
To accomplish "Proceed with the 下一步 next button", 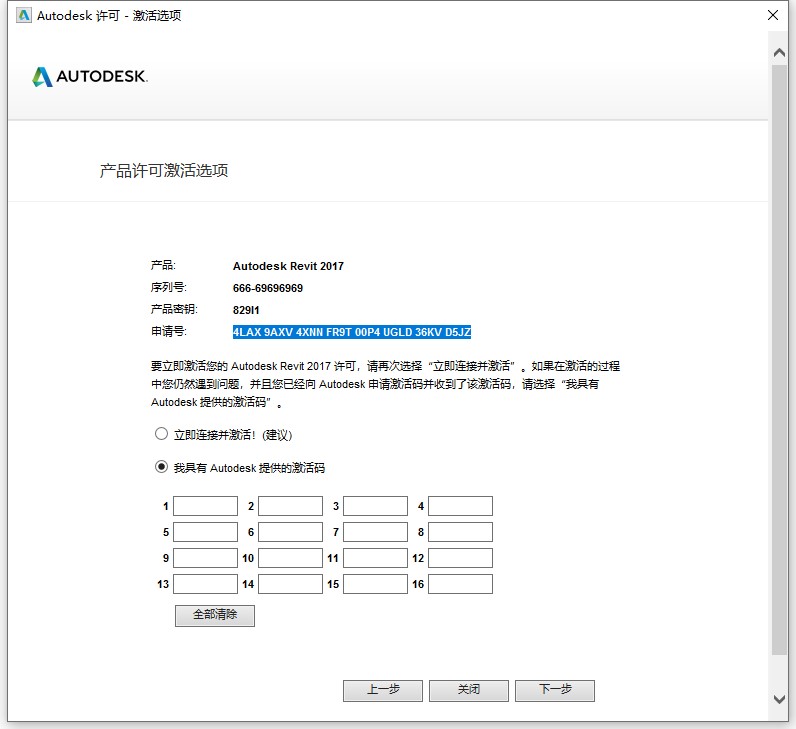I will click(555, 690).
